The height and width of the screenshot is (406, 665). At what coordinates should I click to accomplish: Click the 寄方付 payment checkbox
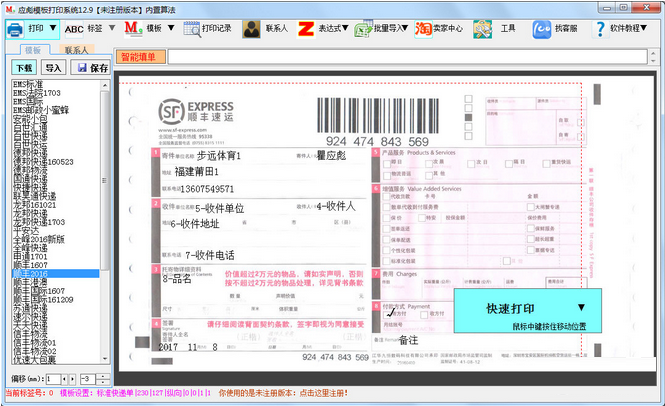388,314
